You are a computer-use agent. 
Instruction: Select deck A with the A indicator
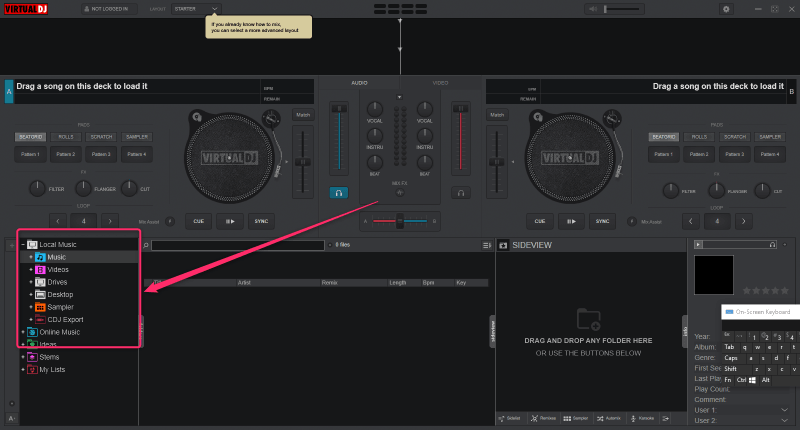[9, 91]
